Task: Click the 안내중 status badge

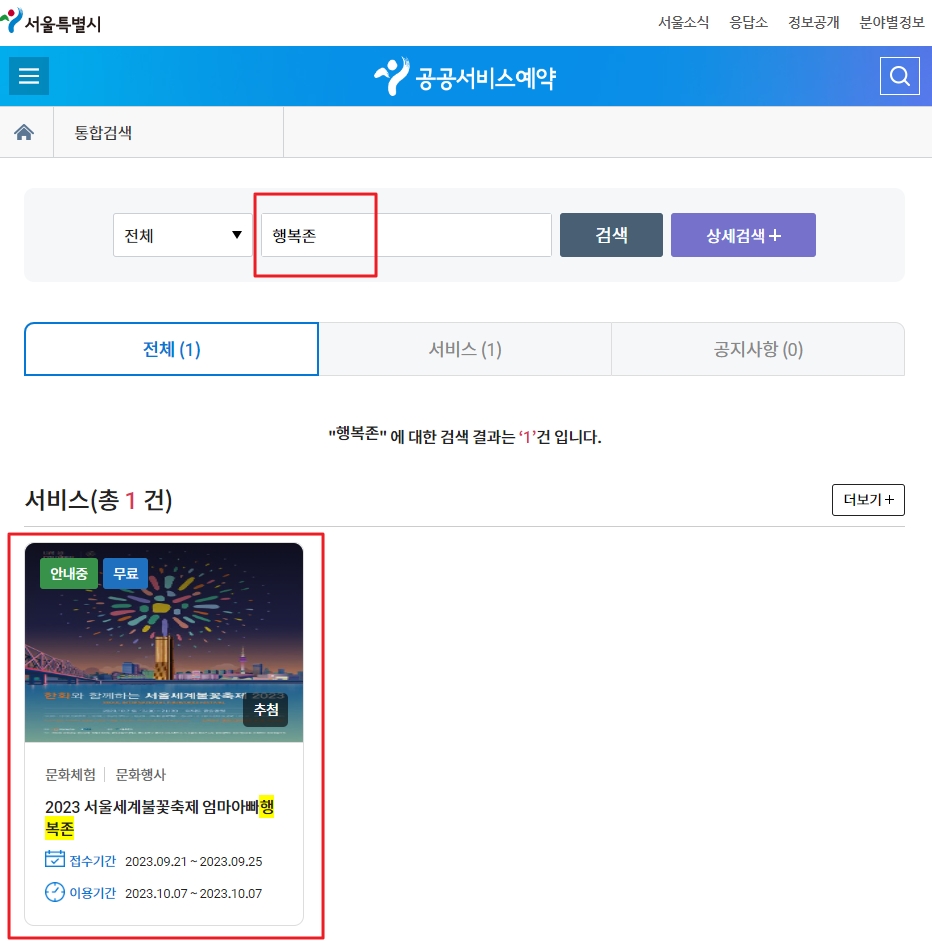Action: pyautogui.click(x=68, y=573)
